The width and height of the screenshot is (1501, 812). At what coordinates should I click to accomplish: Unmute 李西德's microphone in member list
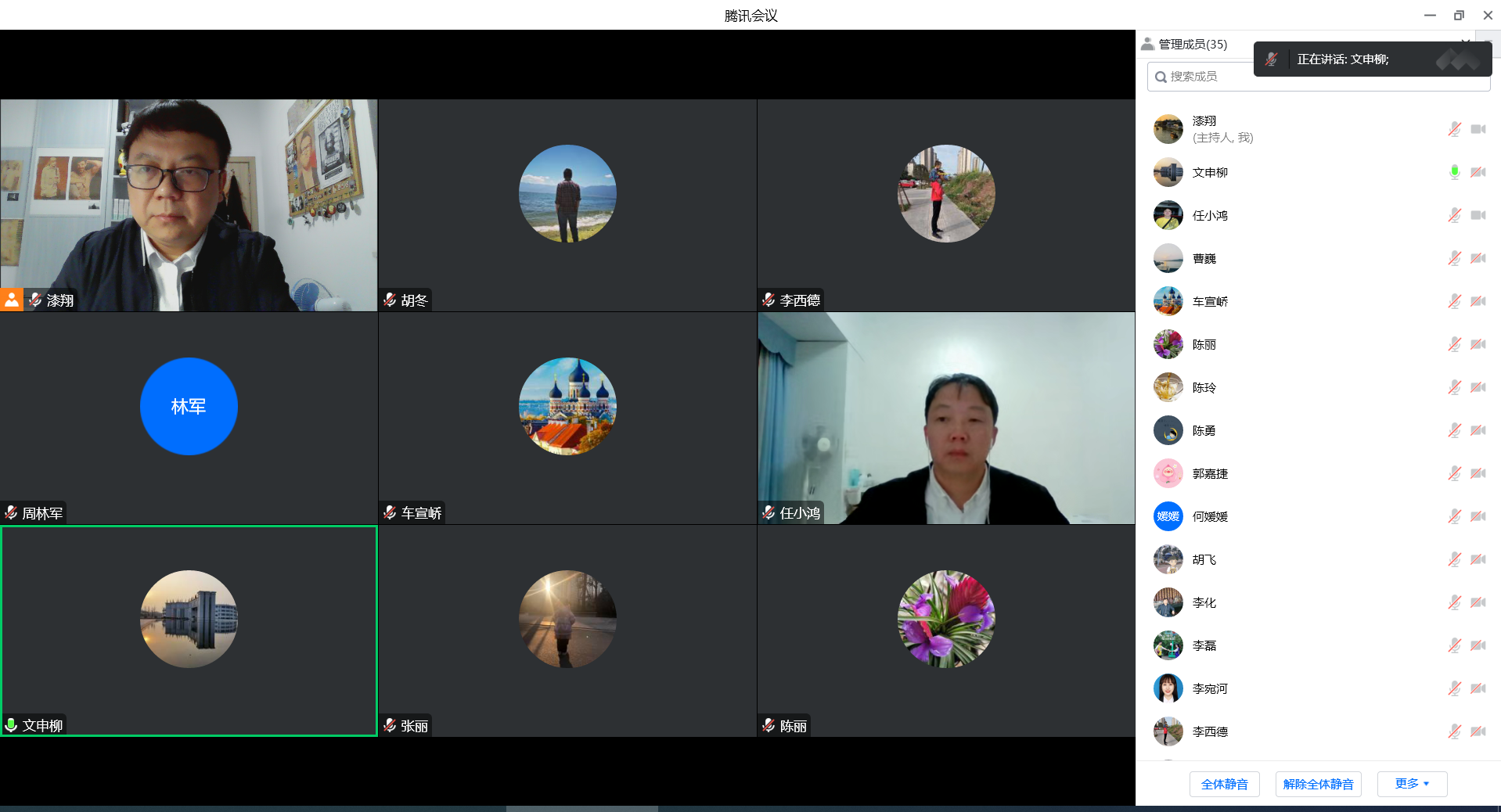pyautogui.click(x=1454, y=731)
